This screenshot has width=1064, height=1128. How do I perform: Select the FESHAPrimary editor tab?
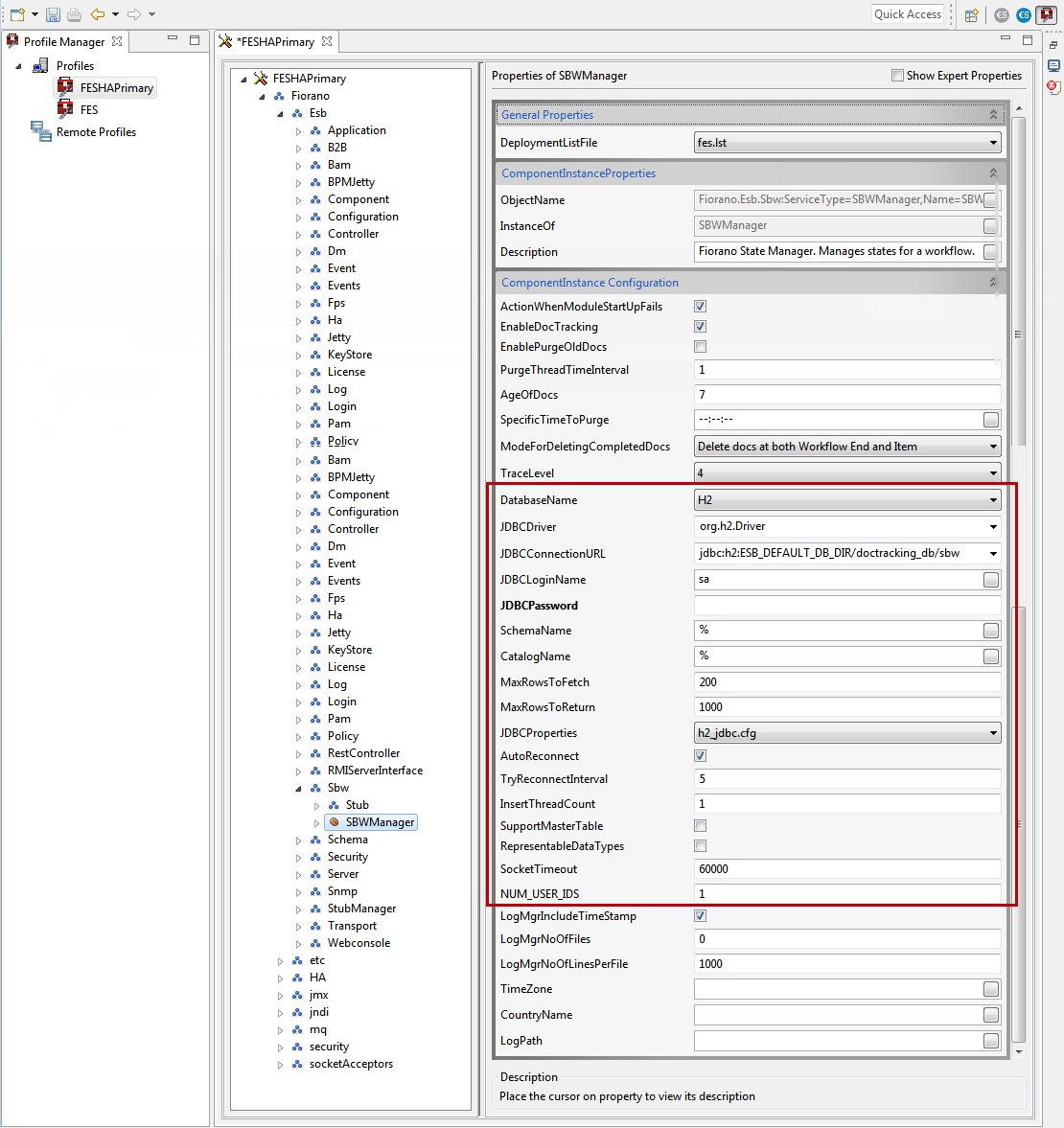tap(275, 42)
